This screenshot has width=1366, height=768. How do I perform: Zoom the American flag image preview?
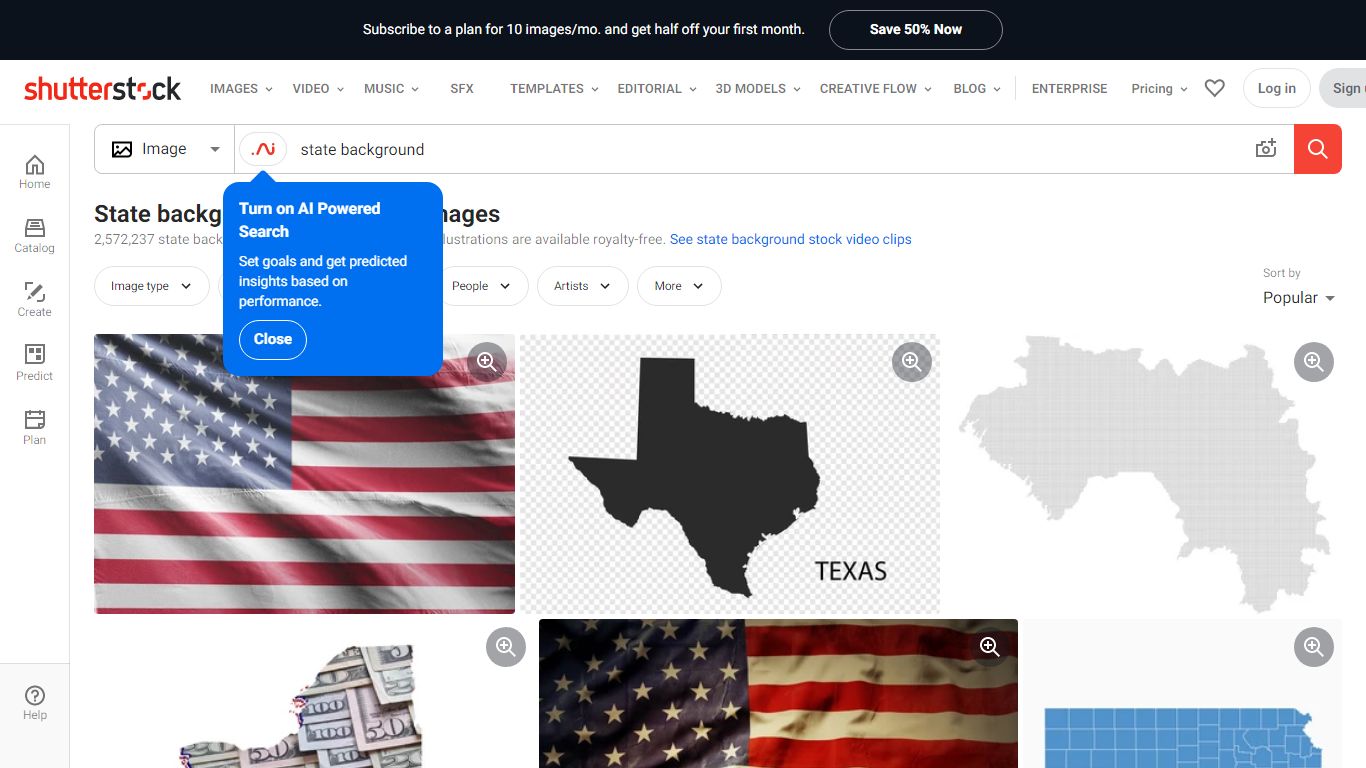coord(487,361)
